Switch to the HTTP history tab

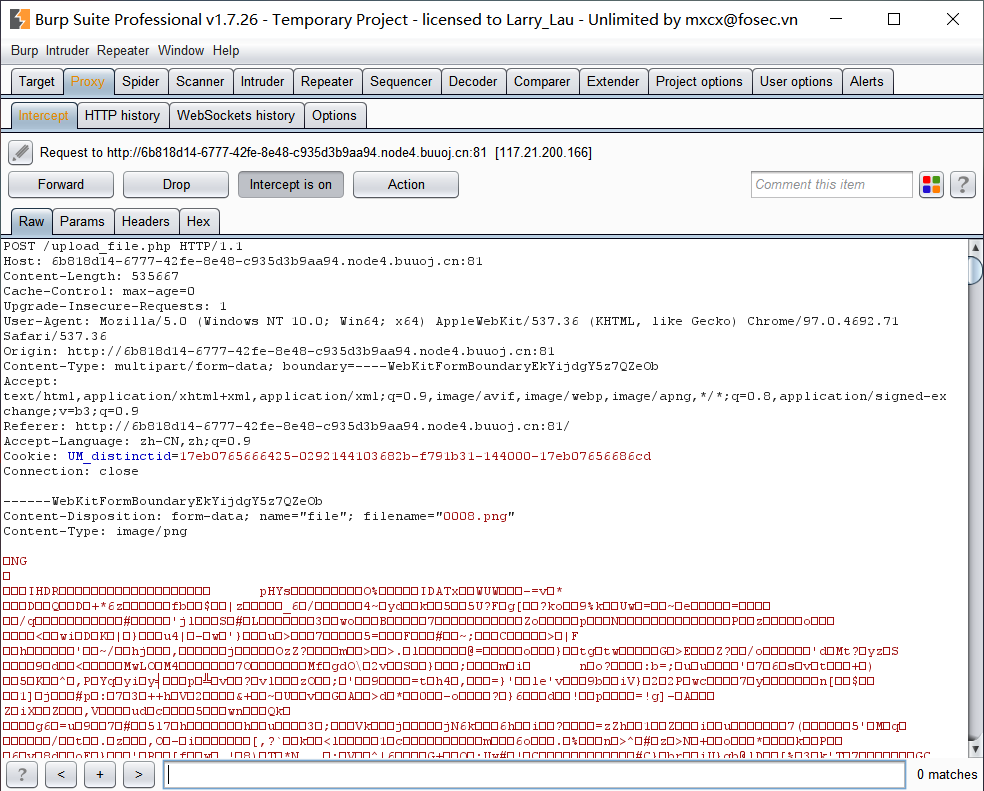tap(122, 115)
